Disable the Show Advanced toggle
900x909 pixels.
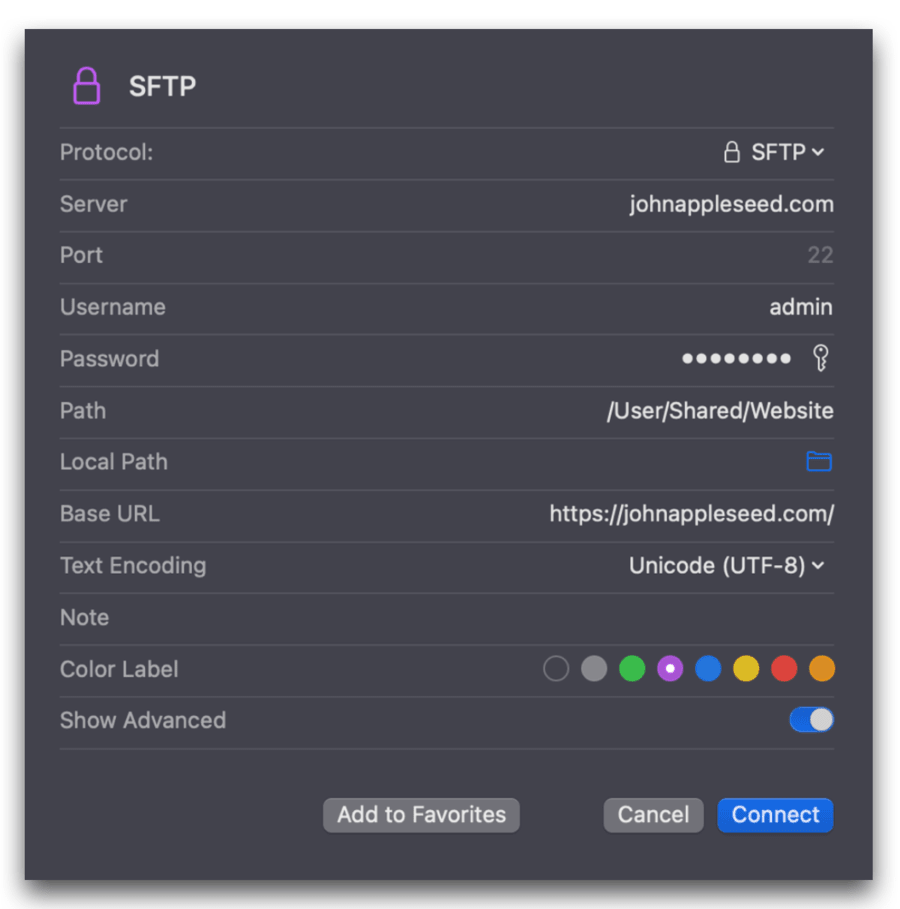click(811, 719)
